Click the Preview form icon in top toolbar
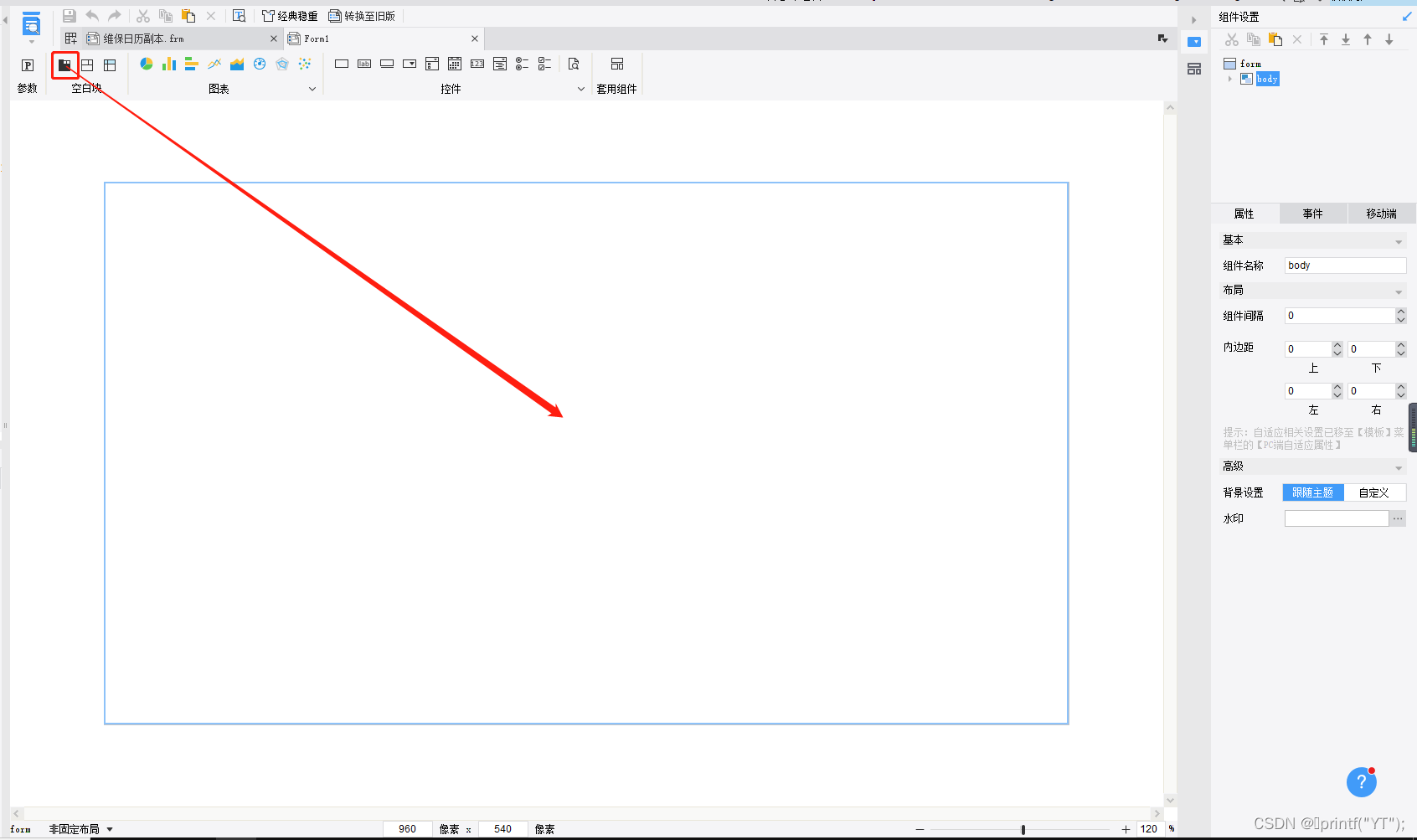The height and width of the screenshot is (840, 1417). coord(240,16)
